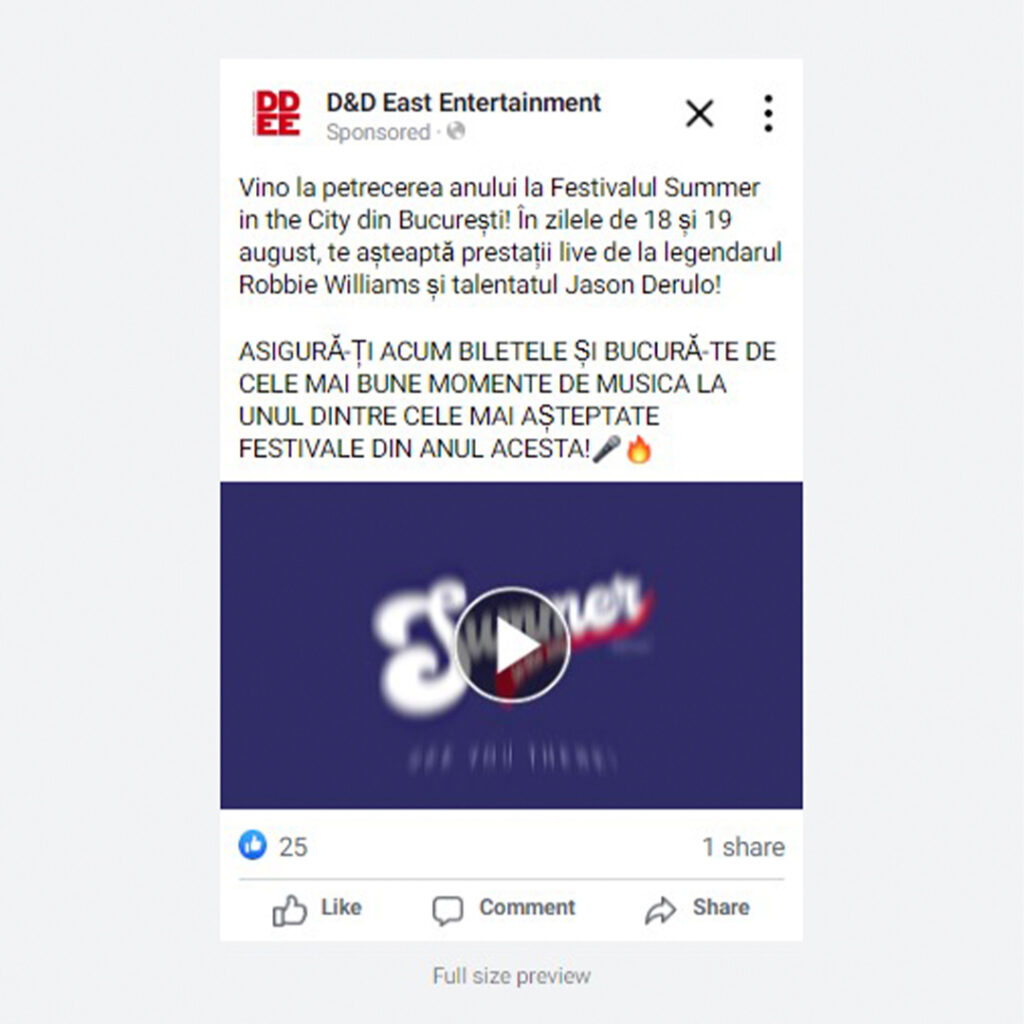View the 25 reactions count
Viewport: 1024px width, 1024px height.
(x=293, y=847)
